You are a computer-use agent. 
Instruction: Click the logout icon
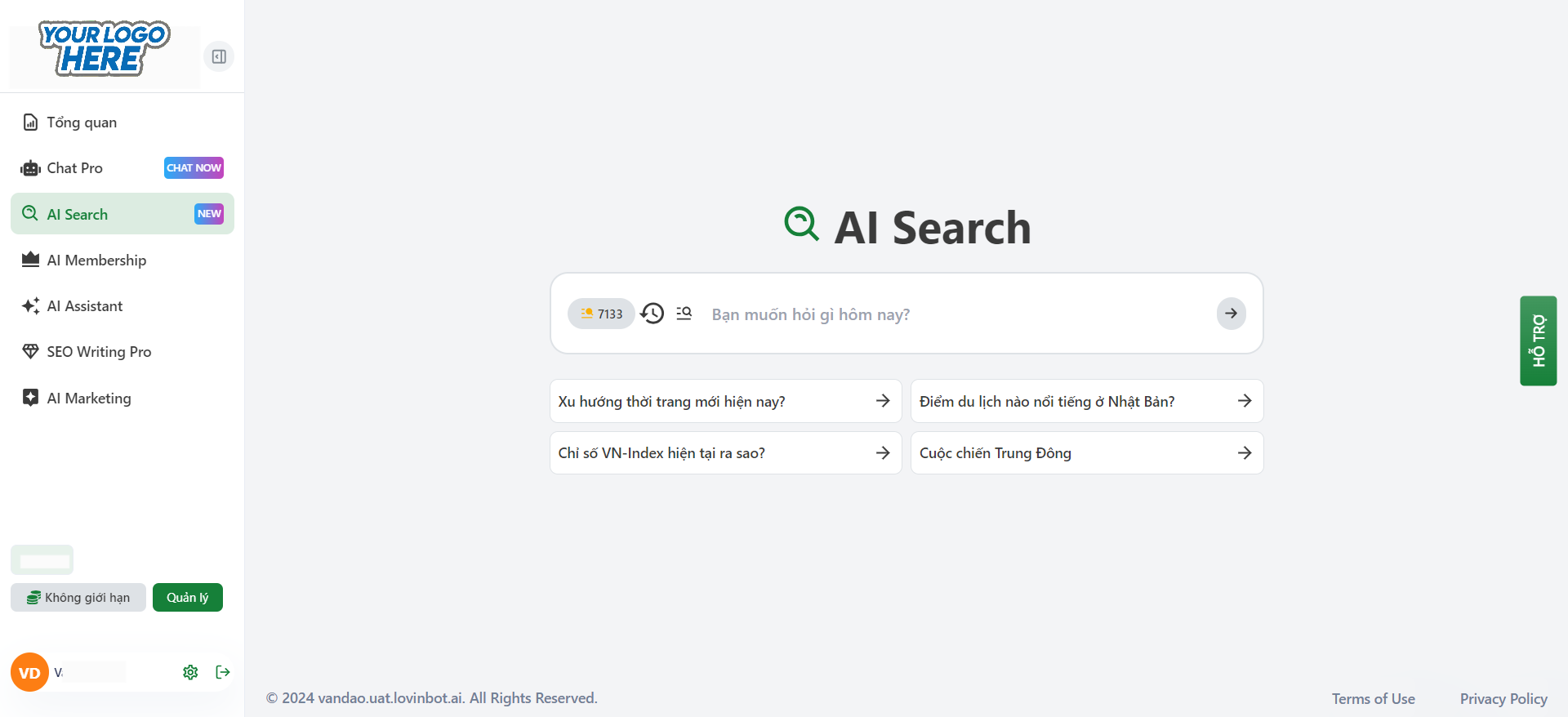[x=223, y=672]
